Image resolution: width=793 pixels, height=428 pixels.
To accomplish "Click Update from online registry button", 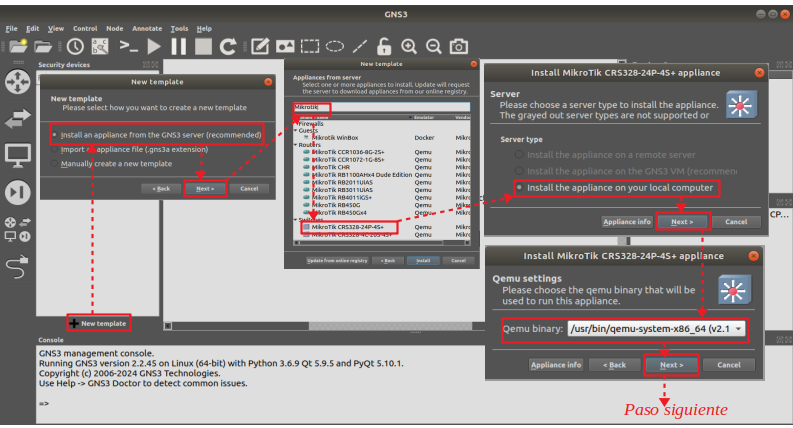I will pyautogui.click(x=337, y=261).
